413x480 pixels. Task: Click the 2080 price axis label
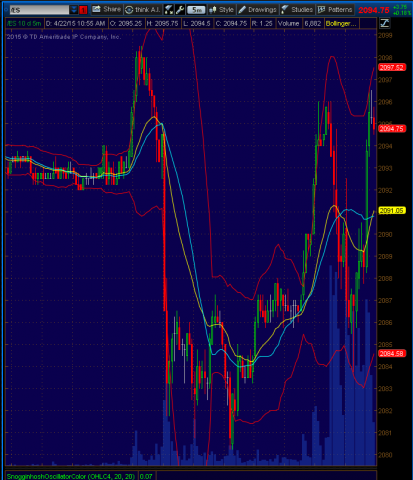[x=385, y=455]
